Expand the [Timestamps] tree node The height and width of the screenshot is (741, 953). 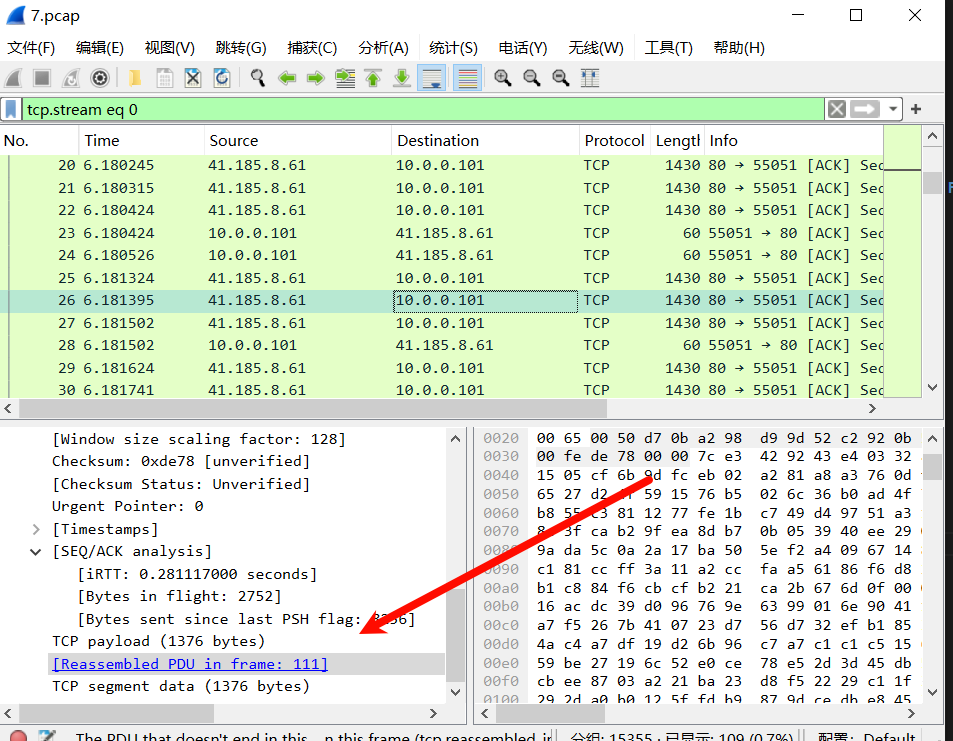[37, 529]
